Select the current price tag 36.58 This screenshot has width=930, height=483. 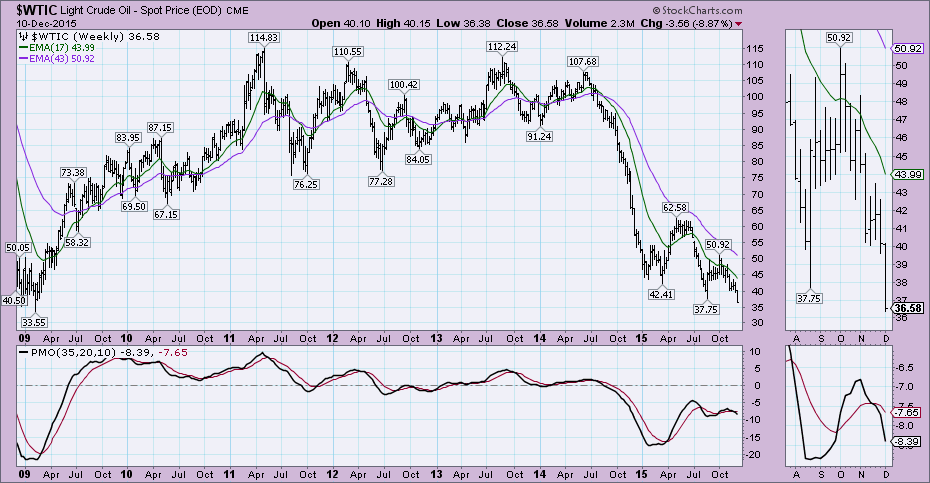908,309
